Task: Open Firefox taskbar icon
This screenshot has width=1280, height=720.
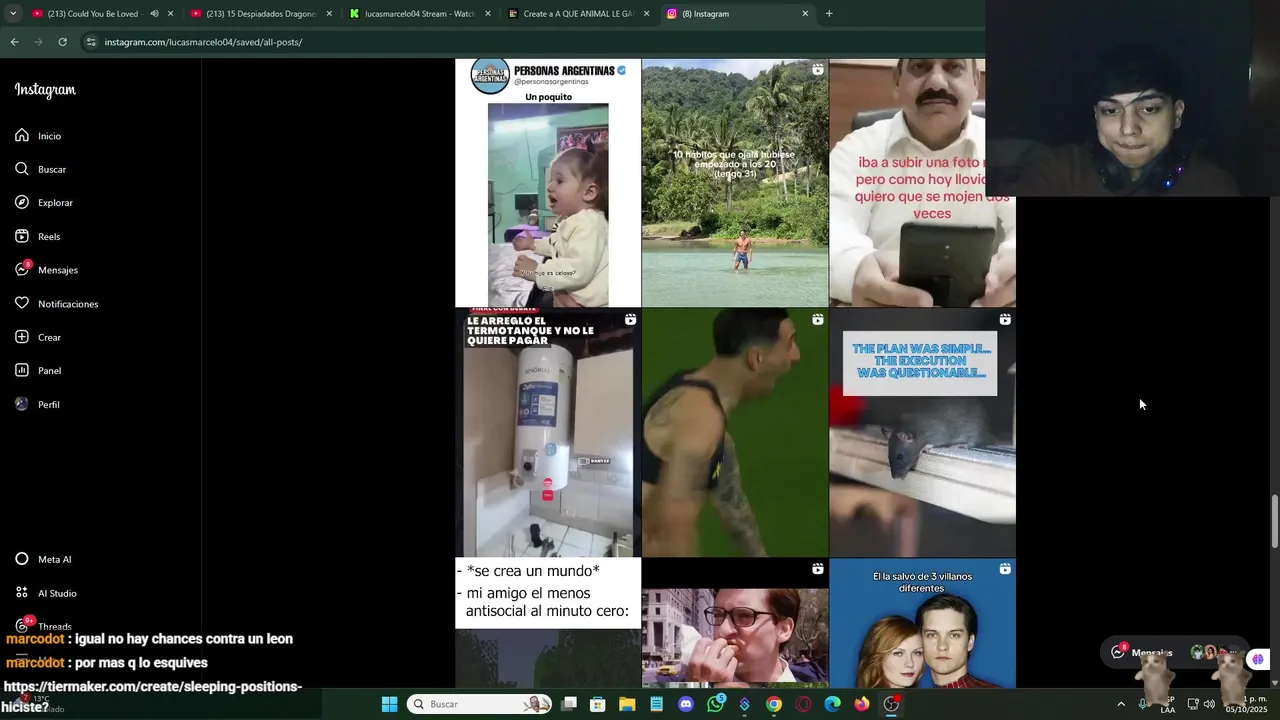Action: (862, 704)
